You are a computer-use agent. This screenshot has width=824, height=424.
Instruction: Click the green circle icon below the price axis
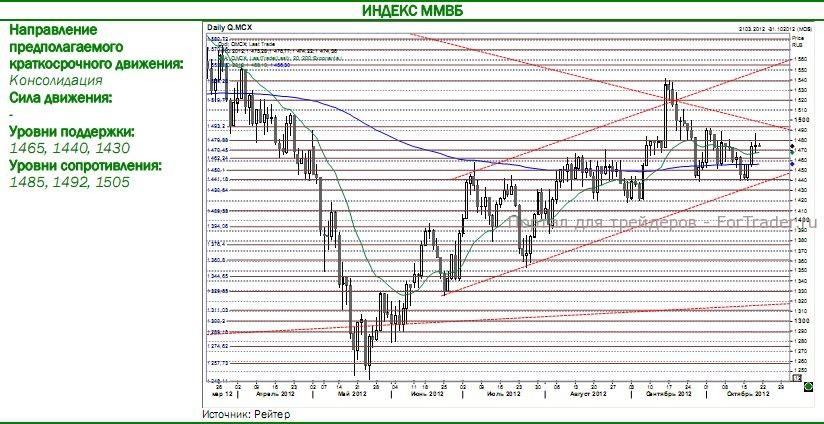pyautogui.click(x=808, y=388)
